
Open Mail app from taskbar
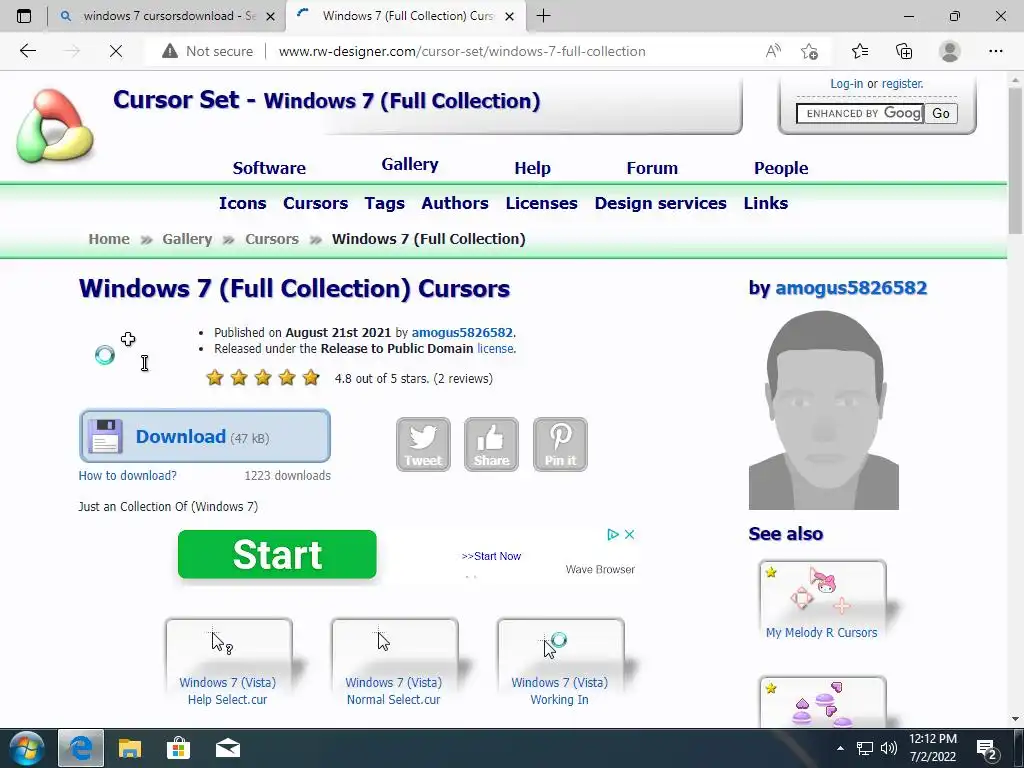228,748
